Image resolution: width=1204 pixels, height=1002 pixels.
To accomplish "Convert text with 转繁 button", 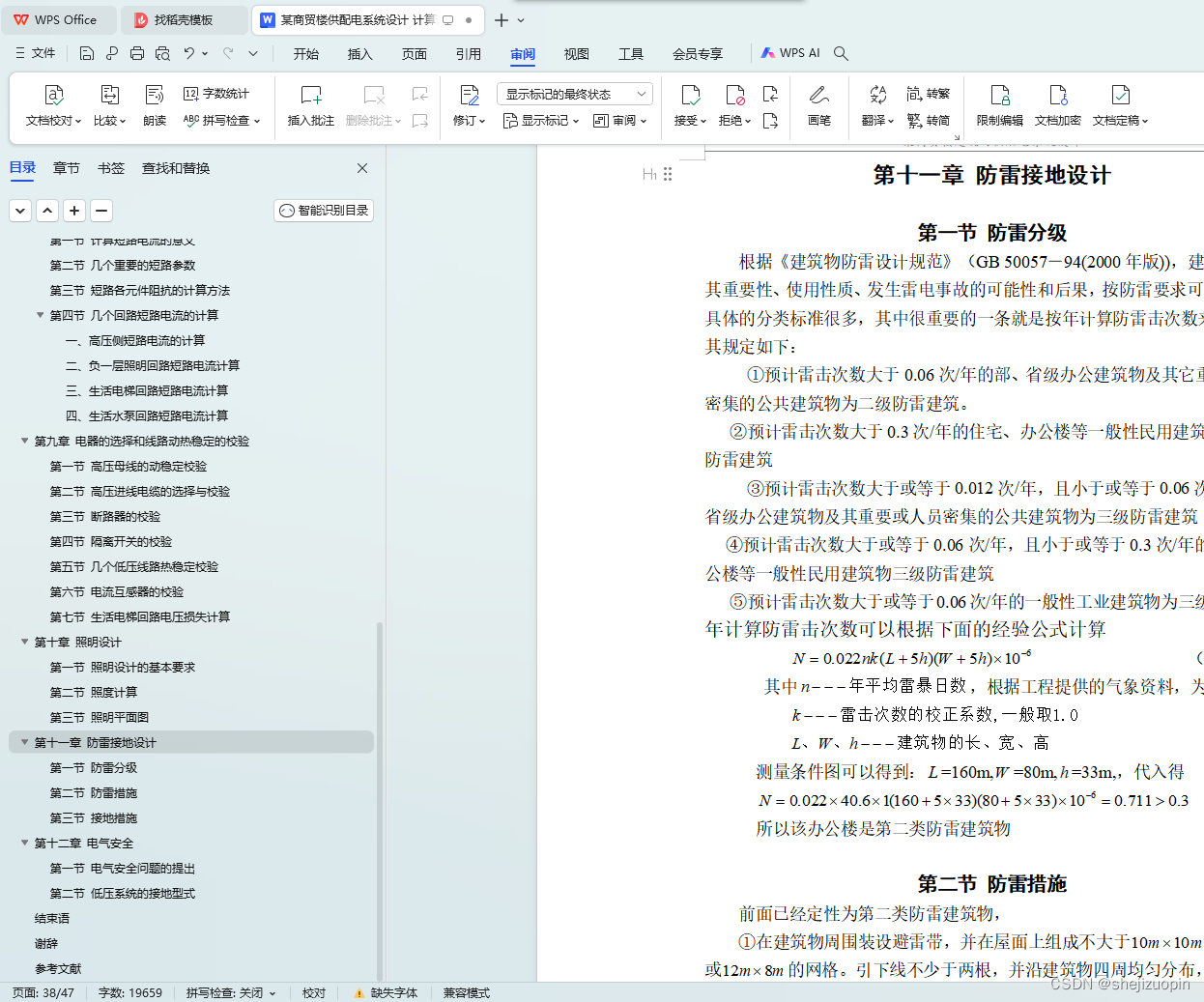I will (929, 94).
